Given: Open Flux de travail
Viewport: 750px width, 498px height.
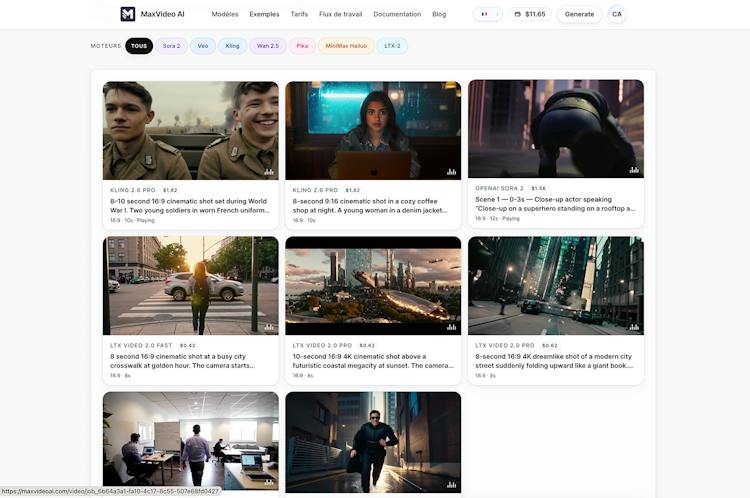Looking at the screenshot, I should click(x=341, y=14).
